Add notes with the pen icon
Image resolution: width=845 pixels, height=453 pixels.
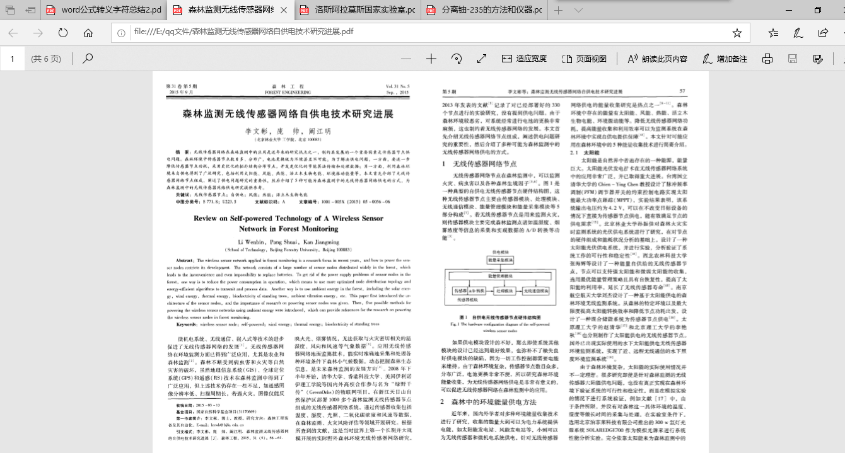(798, 33)
